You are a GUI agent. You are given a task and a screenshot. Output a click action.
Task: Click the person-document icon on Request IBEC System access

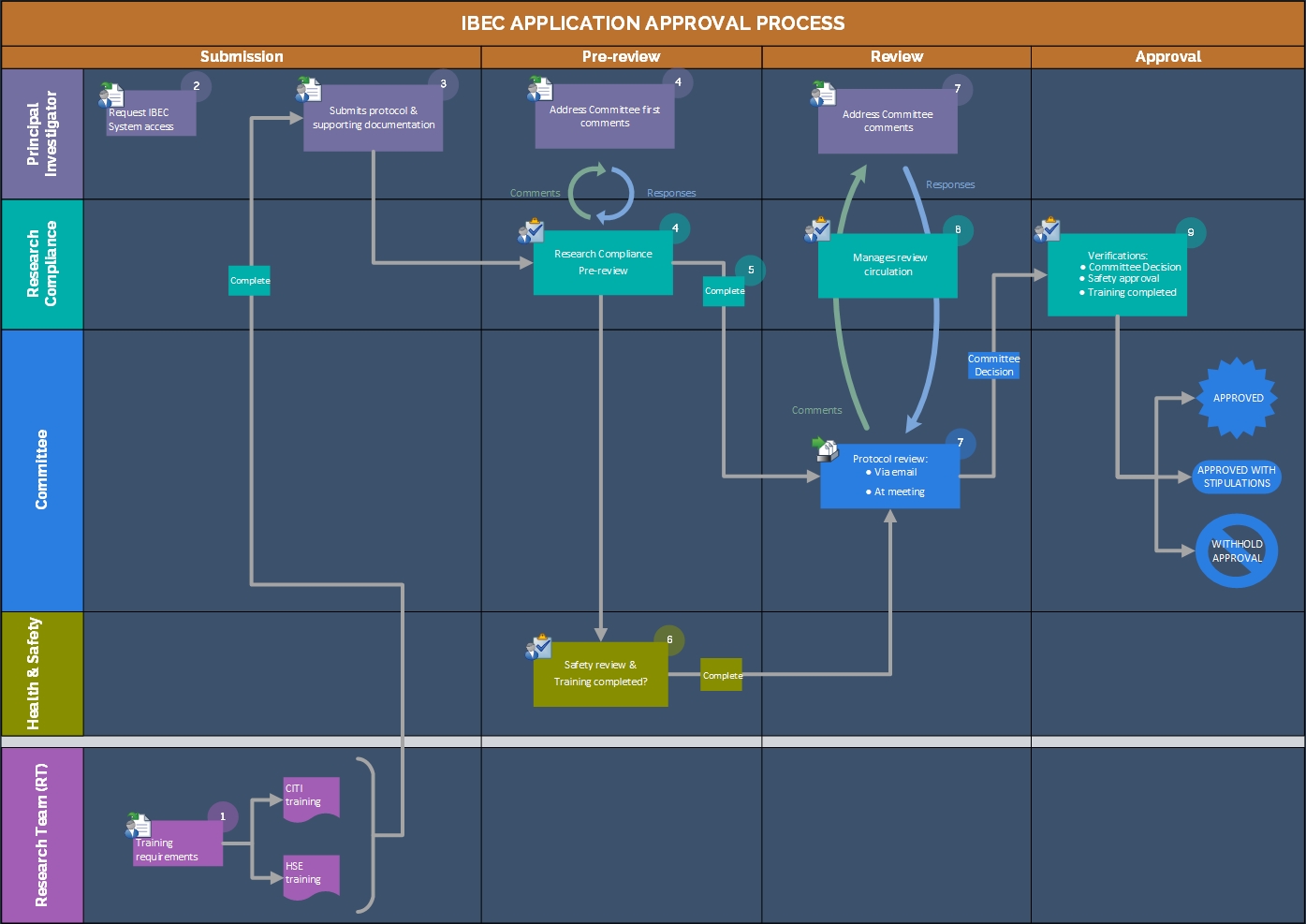pyautogui.click(x=110, y=94)
